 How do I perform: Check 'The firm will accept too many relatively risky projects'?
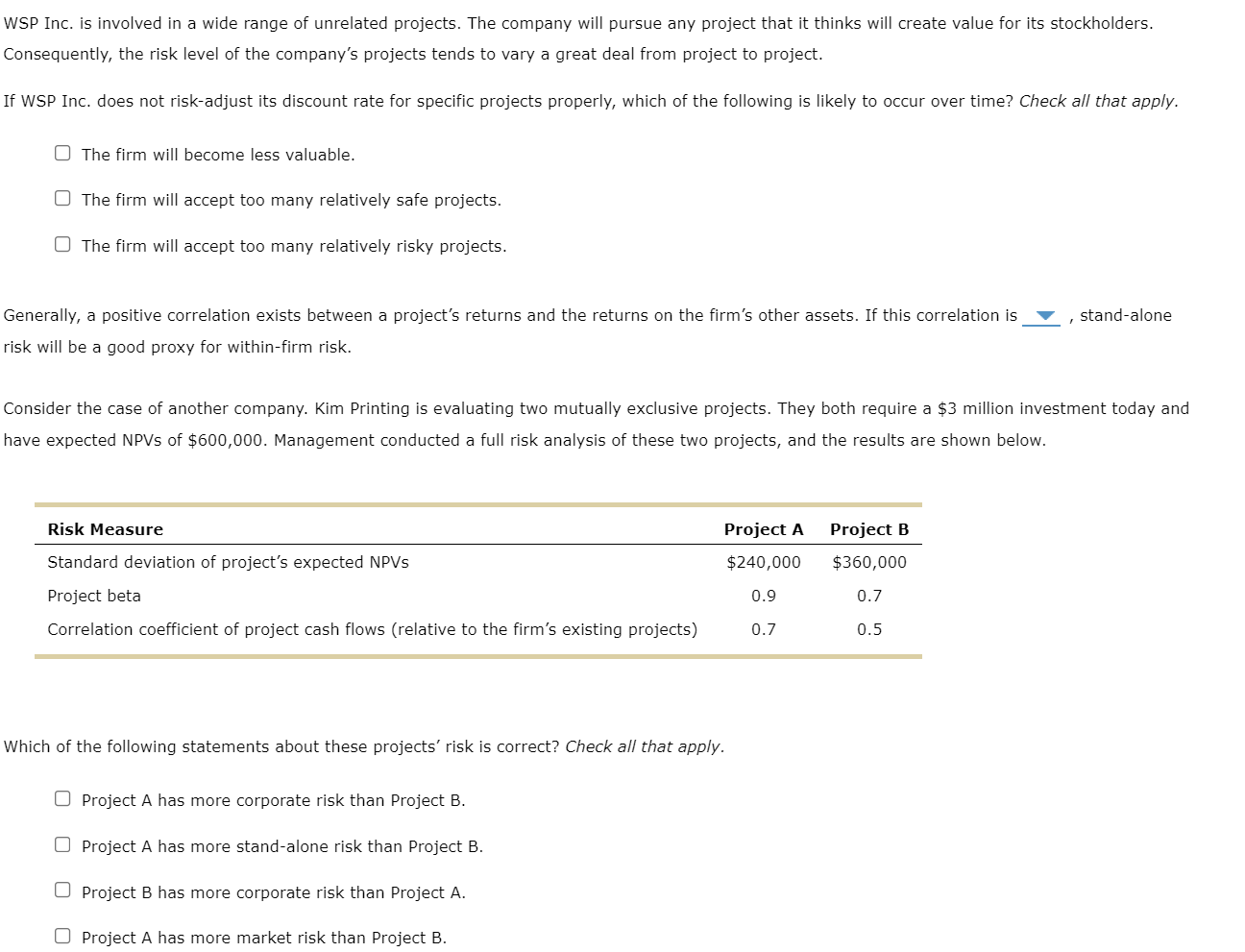(61, 242)
